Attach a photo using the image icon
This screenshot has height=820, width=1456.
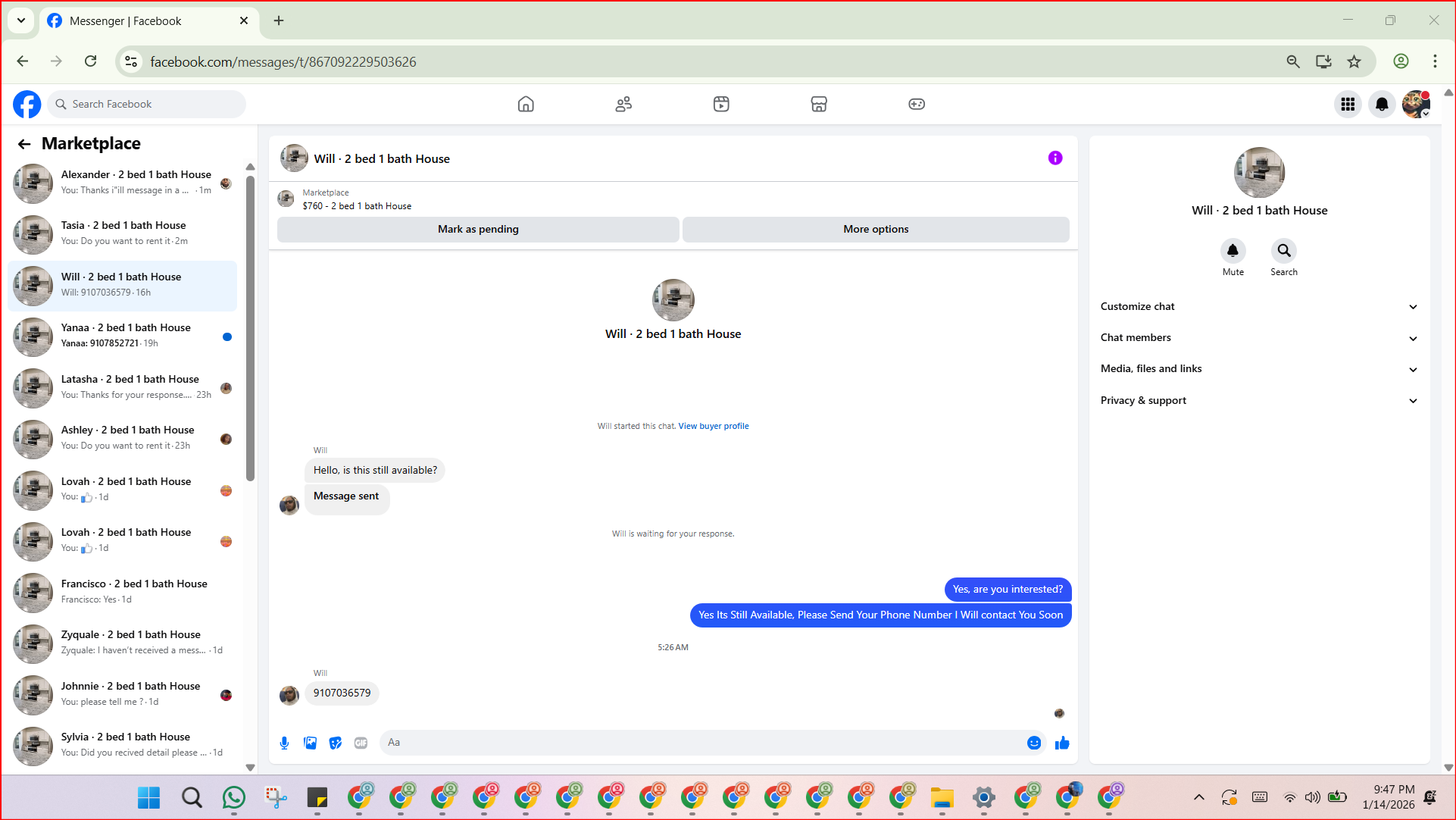point(310,743)
